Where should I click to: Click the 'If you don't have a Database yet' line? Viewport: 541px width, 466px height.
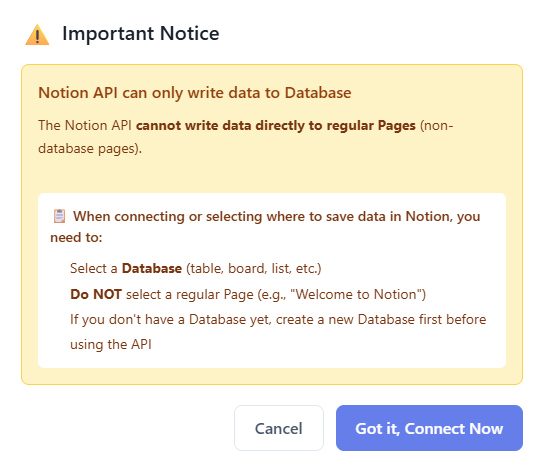[278, 332]
